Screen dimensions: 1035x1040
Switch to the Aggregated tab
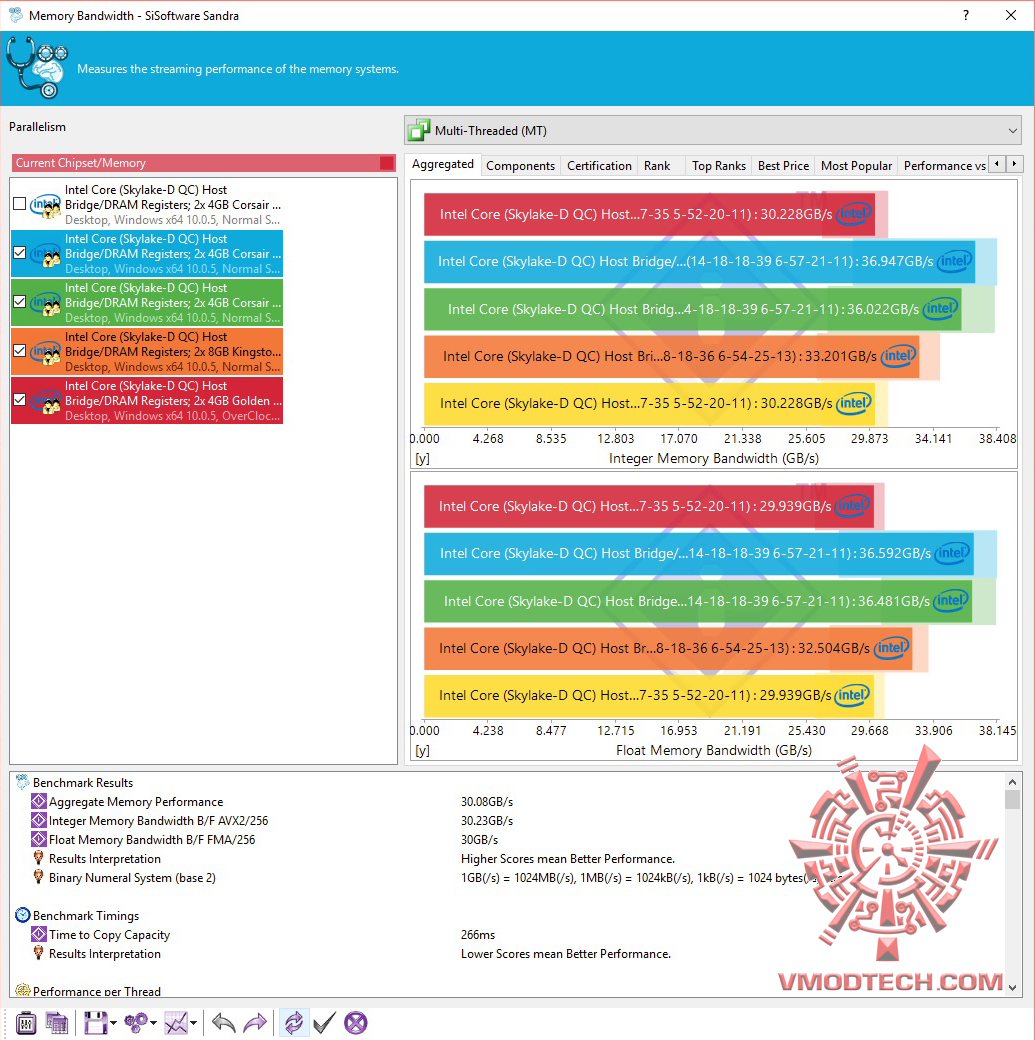point(443,164)
